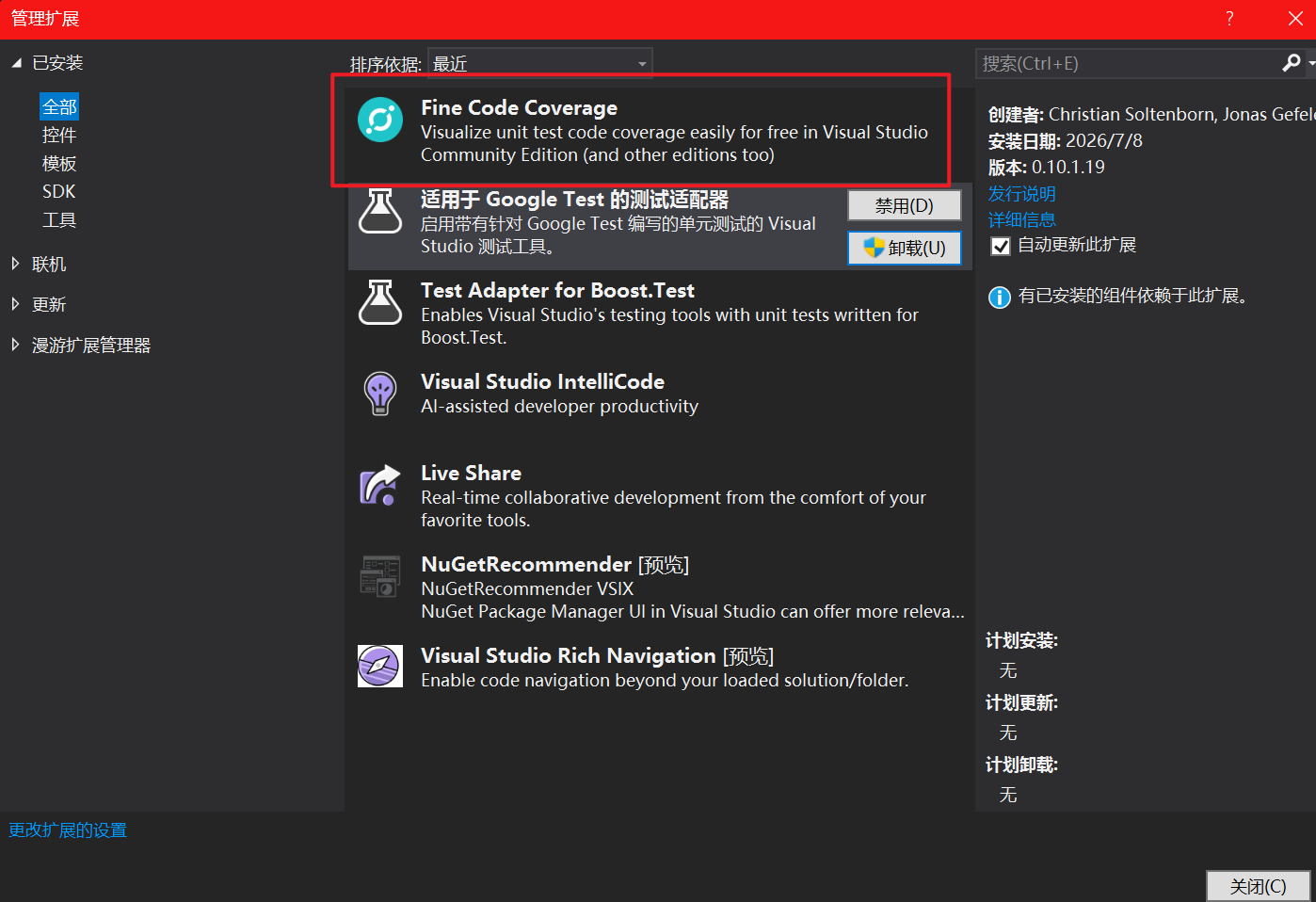The image size is (1316, 902).
Task: Toggle the auto-update this extension checkbox
Action: pos(1001,246)
